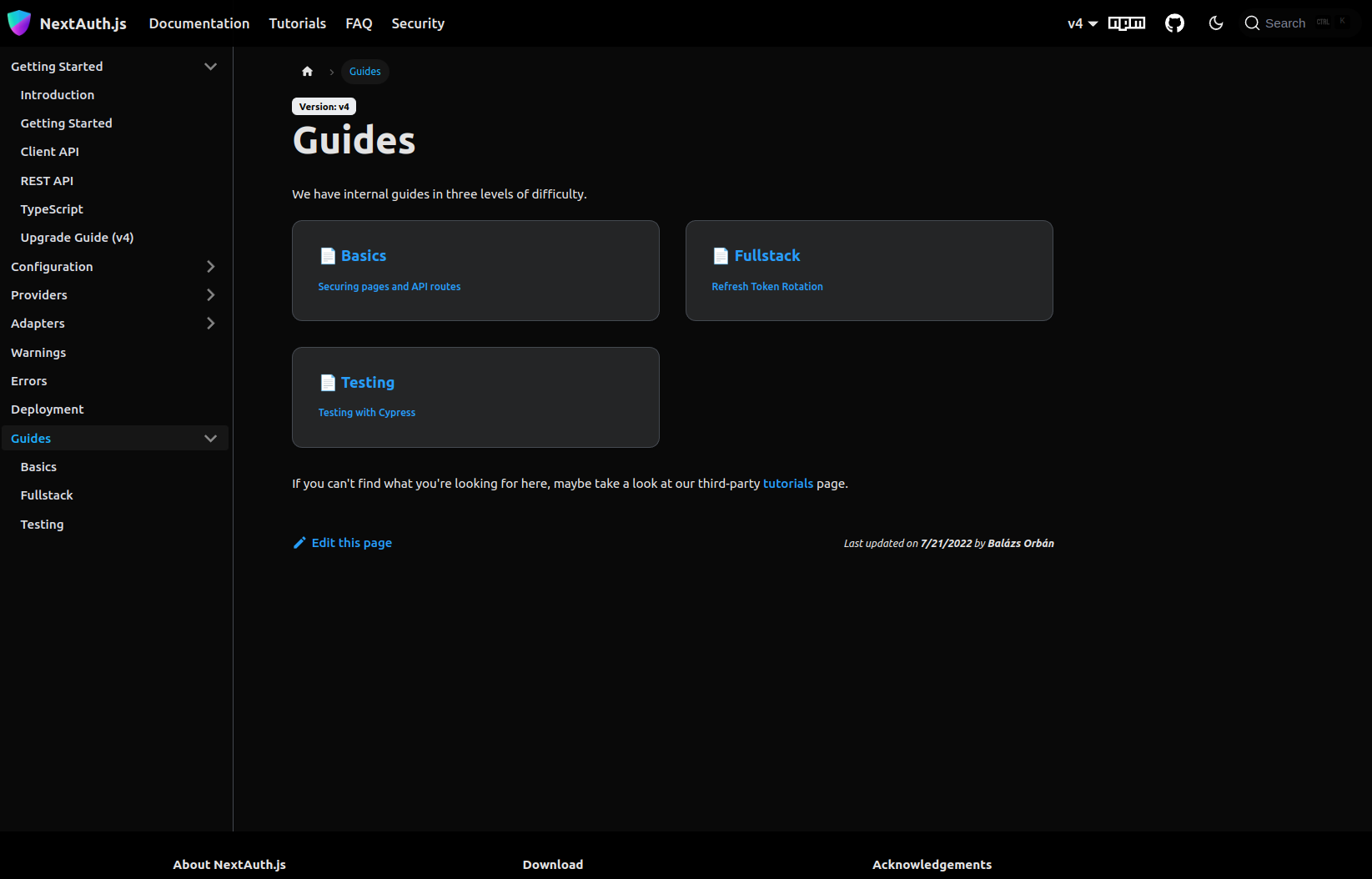
Task: Expand the Adapters section chevron
Action: 210,324
